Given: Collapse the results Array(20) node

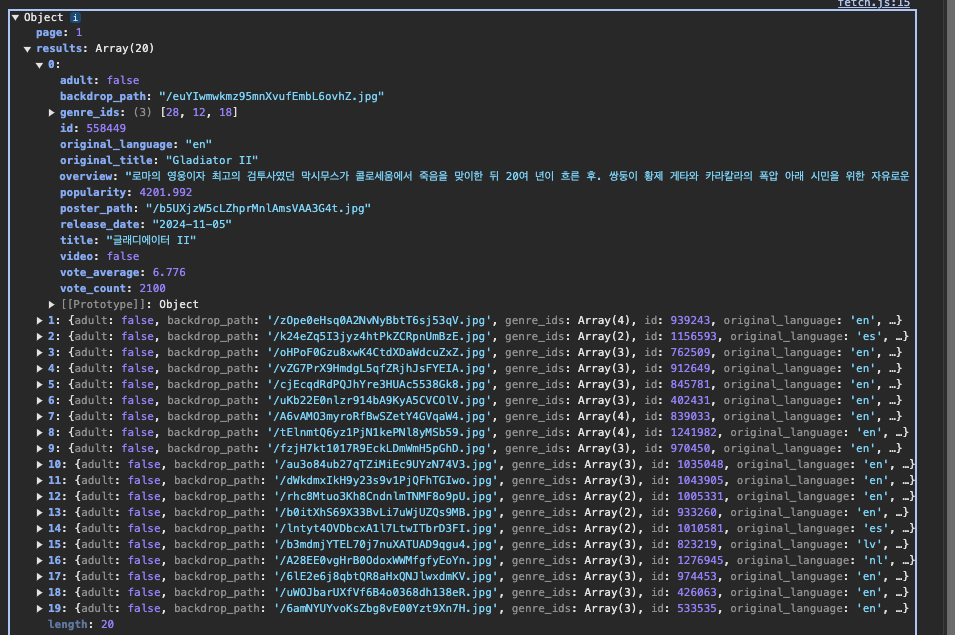Looking at the screenshot, I should tap(27, 49).
